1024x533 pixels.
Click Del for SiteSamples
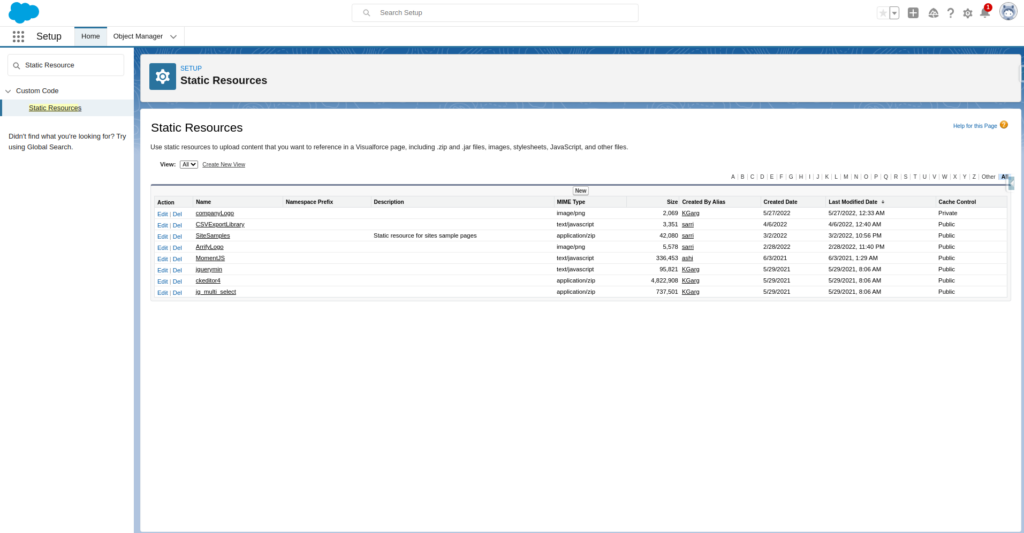177,236
